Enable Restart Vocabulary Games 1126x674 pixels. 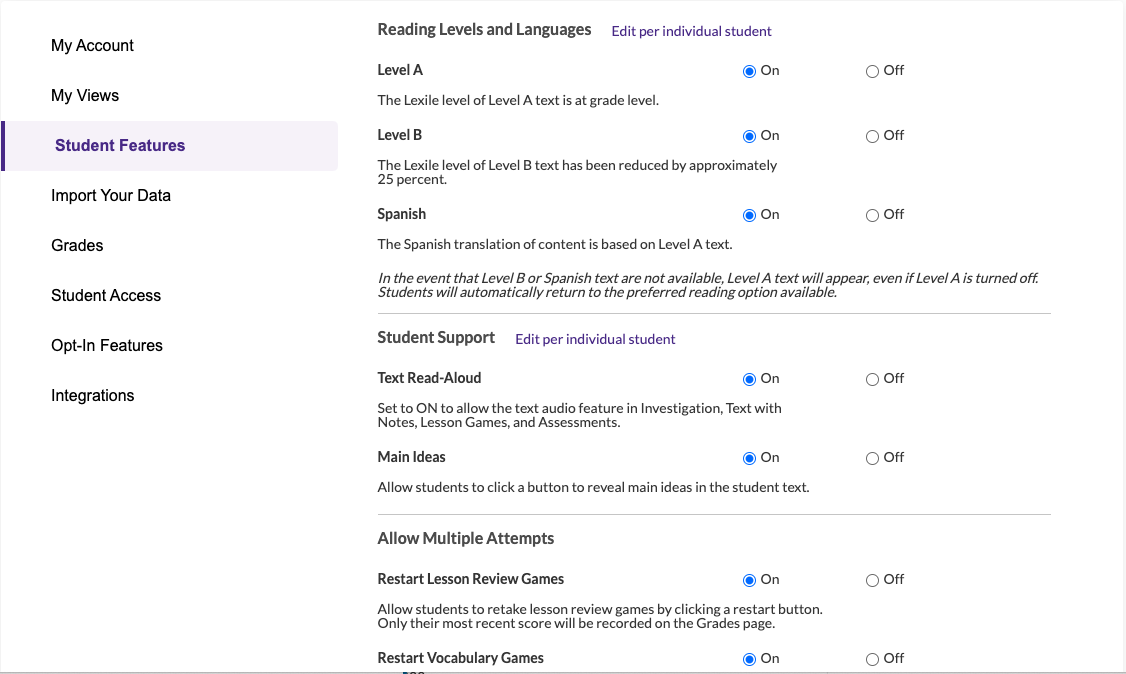(749, 658)
